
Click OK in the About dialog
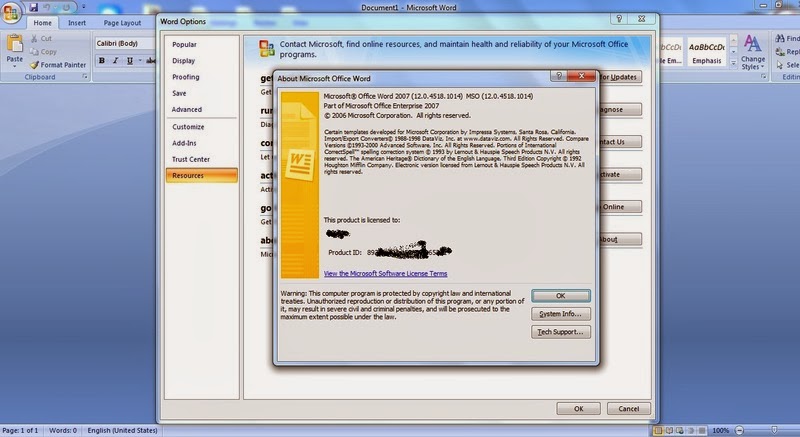[x=561, y=296]
